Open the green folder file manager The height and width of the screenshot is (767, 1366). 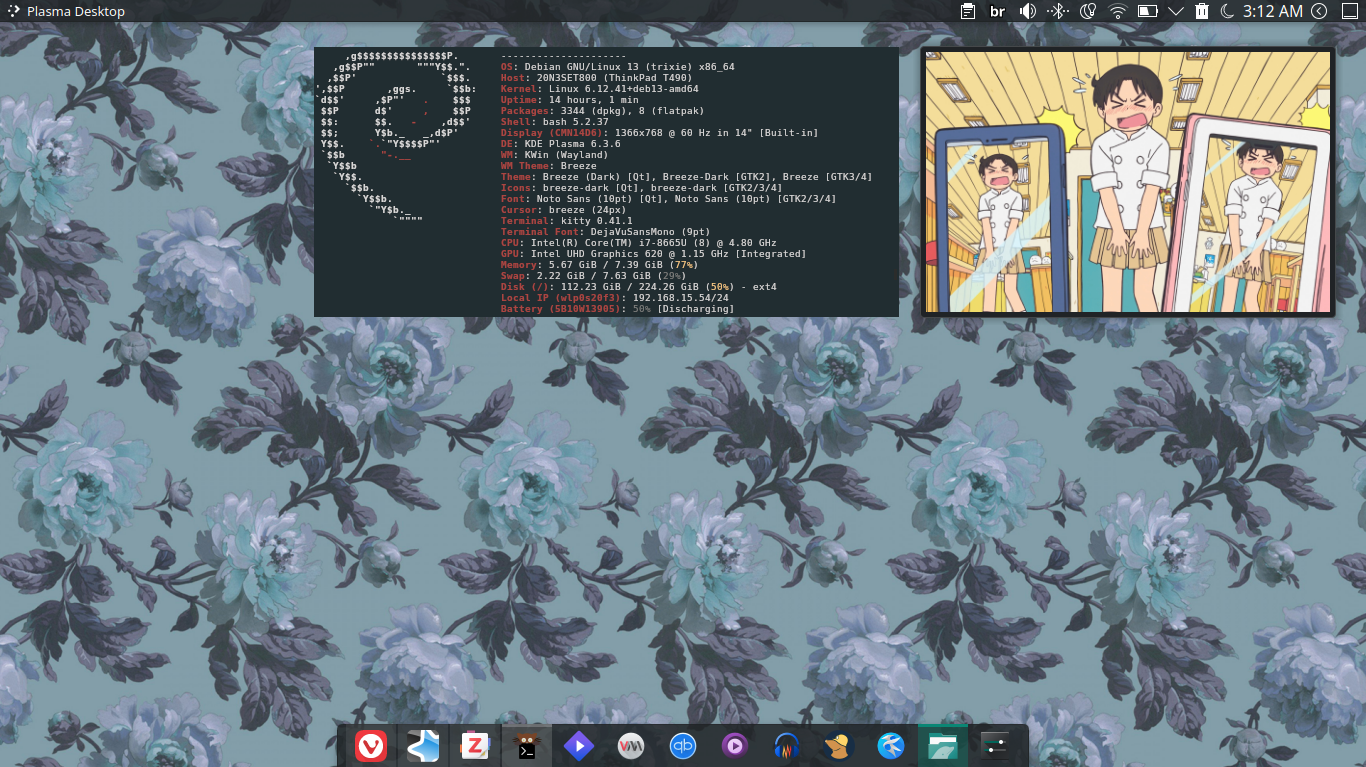tap(943, 745)
